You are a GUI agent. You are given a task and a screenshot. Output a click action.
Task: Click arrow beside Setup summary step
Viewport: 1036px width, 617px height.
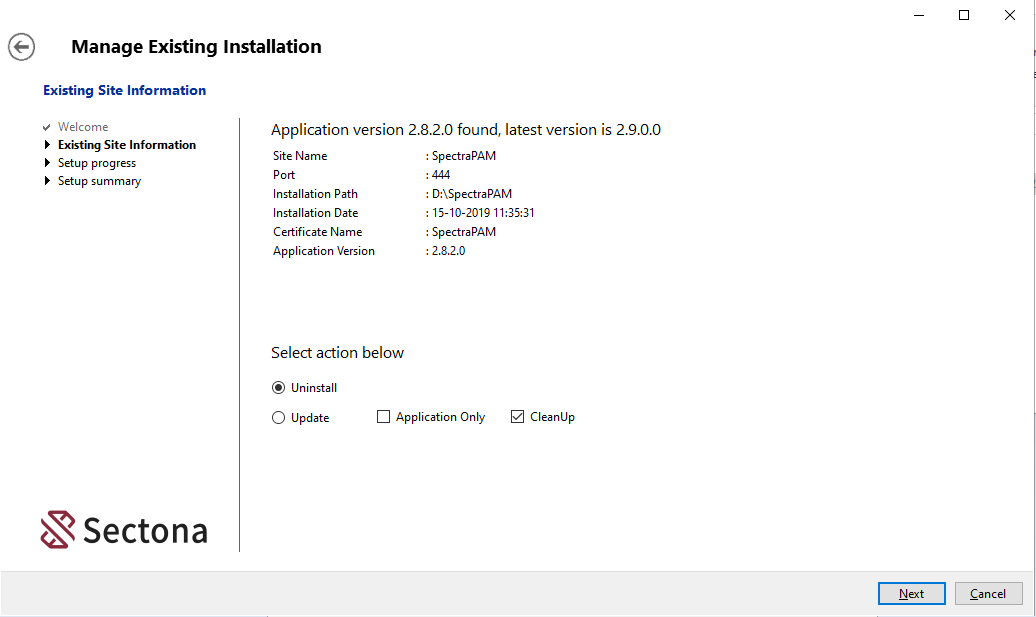click(x=47, y=181)
